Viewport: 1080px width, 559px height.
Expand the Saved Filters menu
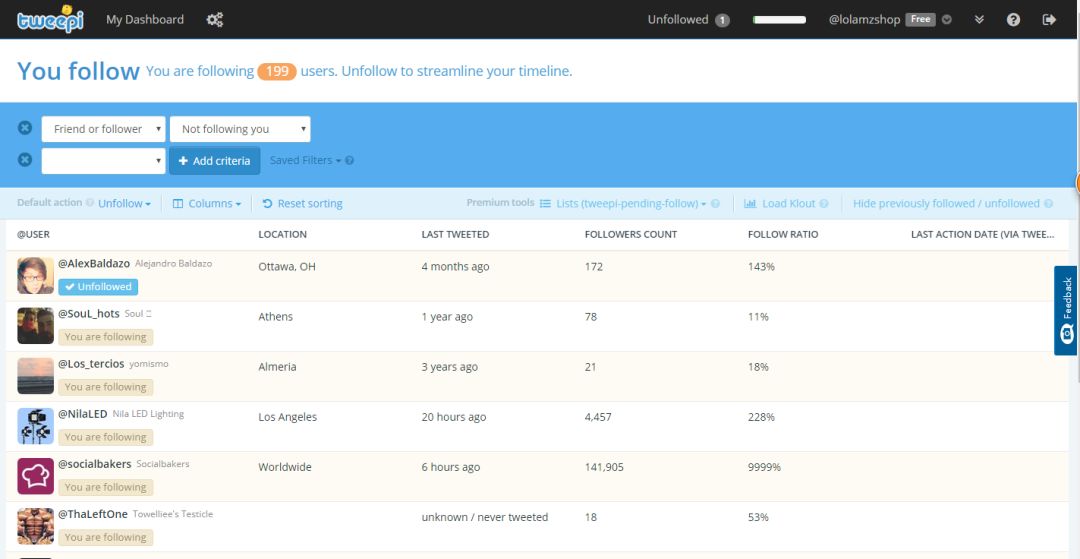[x=305, y=160]
